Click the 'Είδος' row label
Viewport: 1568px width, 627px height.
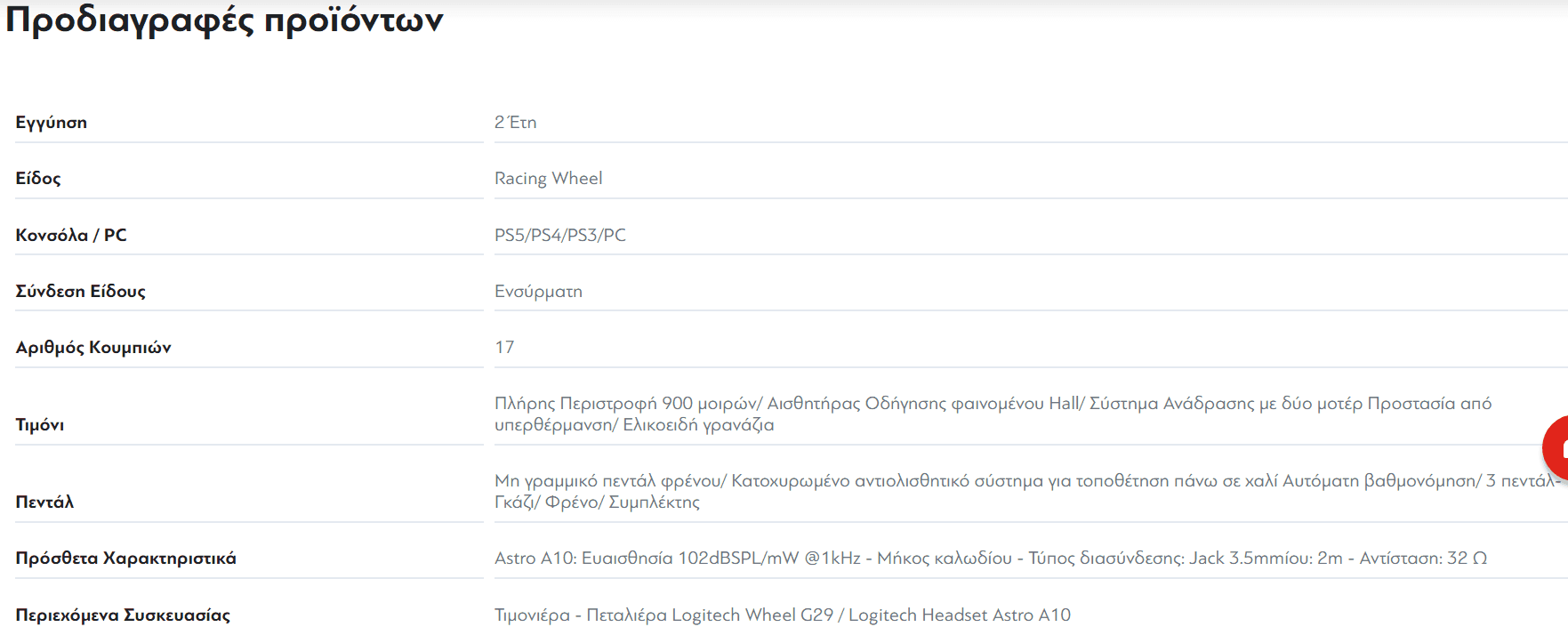click(38, 179)
